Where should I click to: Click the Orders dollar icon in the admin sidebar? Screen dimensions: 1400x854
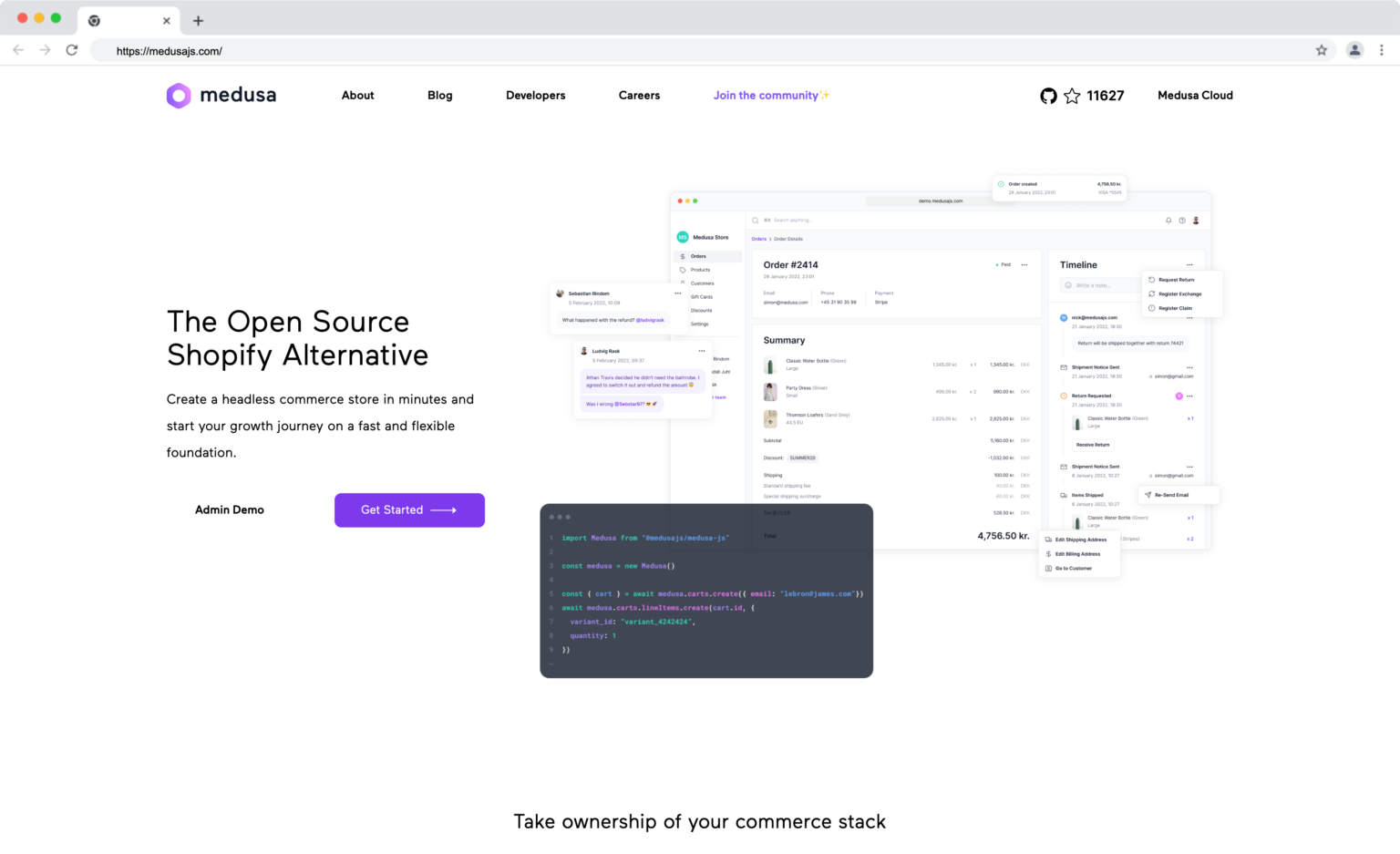pyautogui.click(x=683, y=256)
